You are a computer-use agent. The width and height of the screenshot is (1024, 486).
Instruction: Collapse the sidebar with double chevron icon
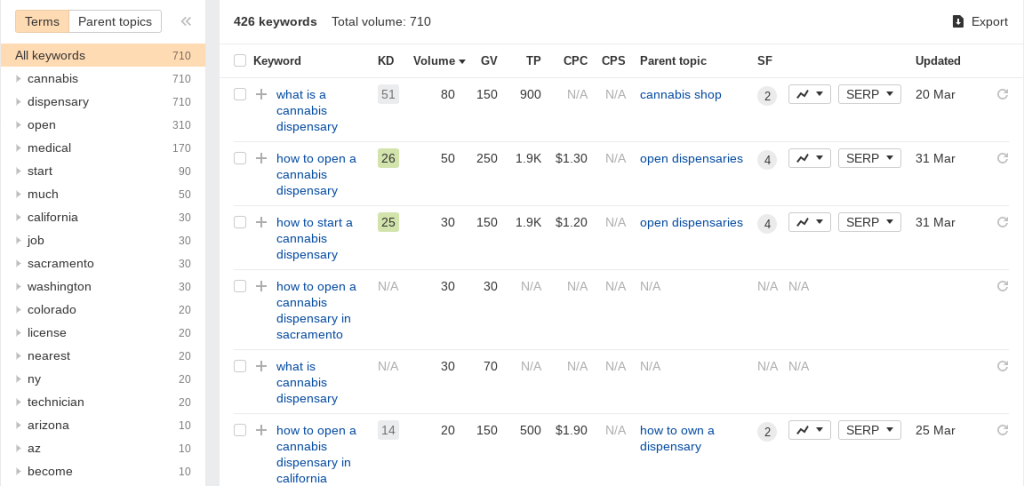click(x=186, y=22)
